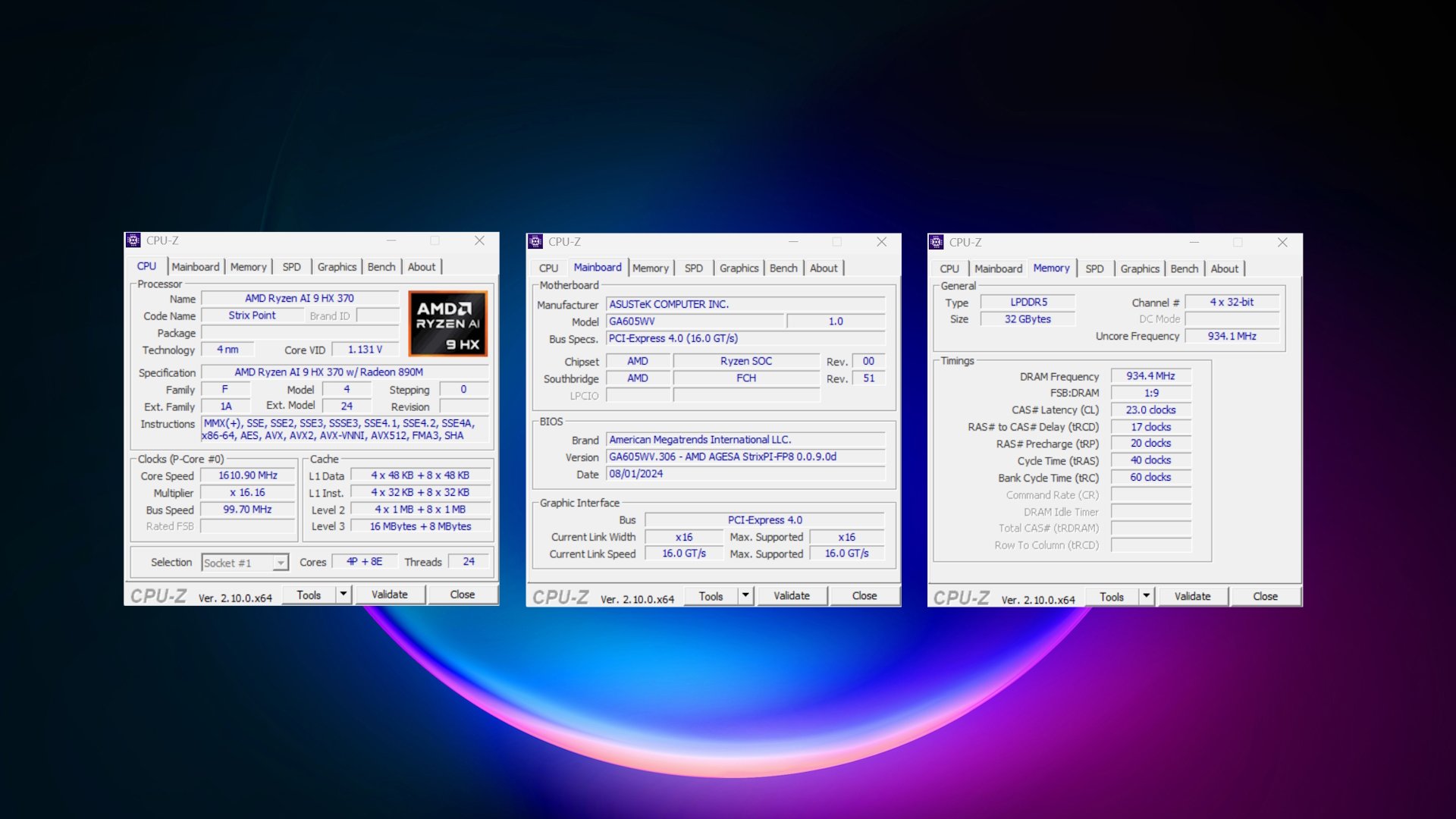Select CPU tab in the left window
This screenshot has height=819, width=1456.
pyautogui.click(x=147, y=266)
